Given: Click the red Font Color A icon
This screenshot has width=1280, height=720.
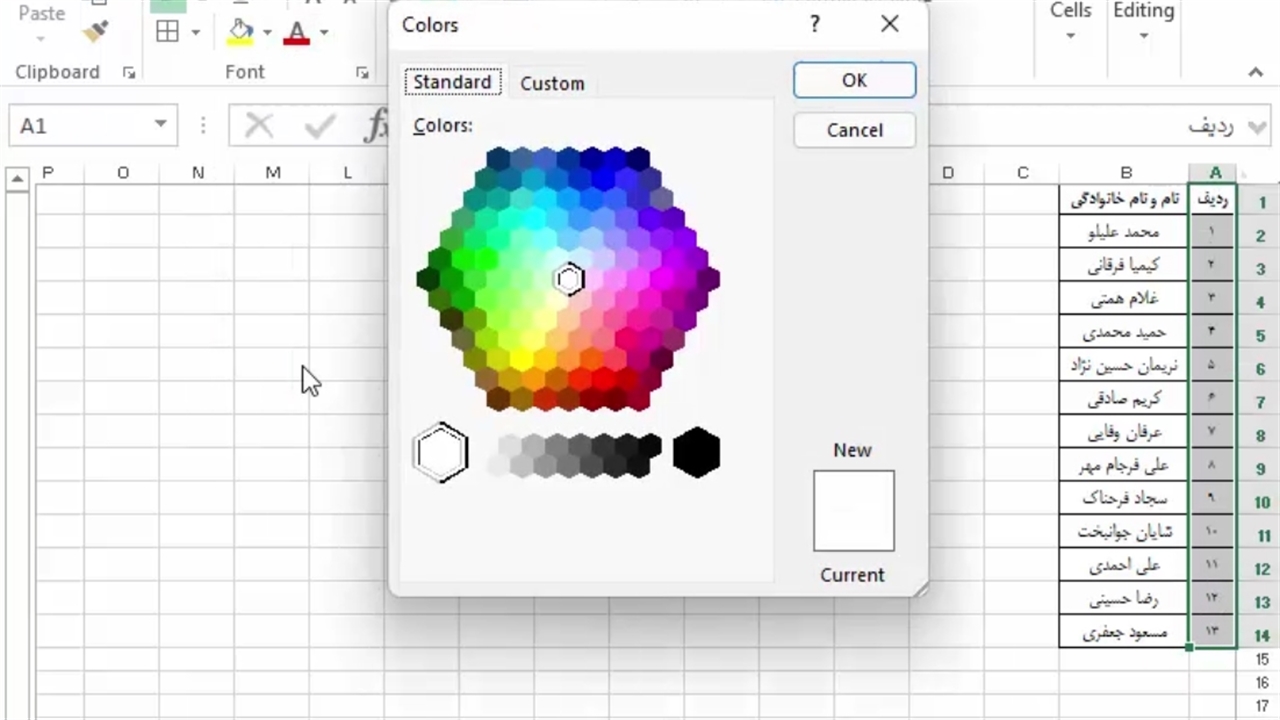Looking at the screenshot, I should pos(296,32).
